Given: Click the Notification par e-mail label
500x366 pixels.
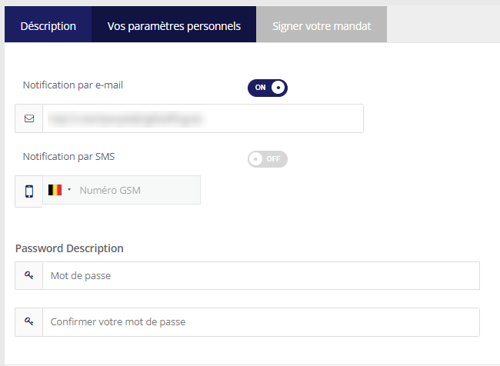Looking at the screenshot, I should click(73, 85).
